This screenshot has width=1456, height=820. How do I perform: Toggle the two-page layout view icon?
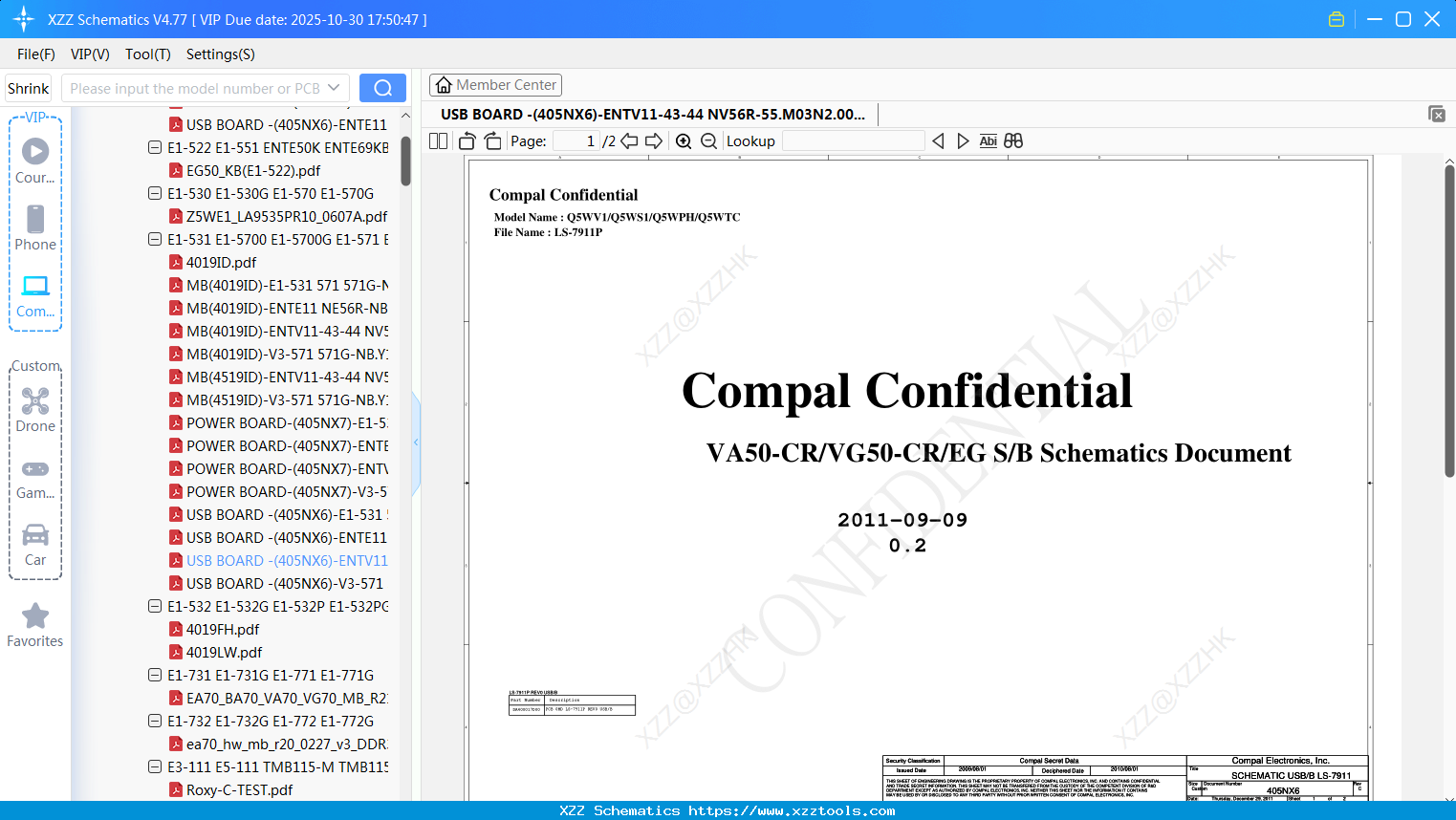point(439,140)
